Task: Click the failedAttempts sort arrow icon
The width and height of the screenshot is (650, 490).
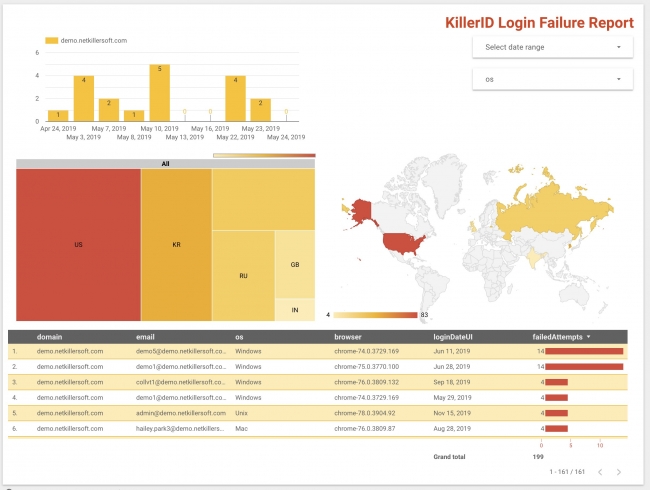Action: [x=589, y=337]
